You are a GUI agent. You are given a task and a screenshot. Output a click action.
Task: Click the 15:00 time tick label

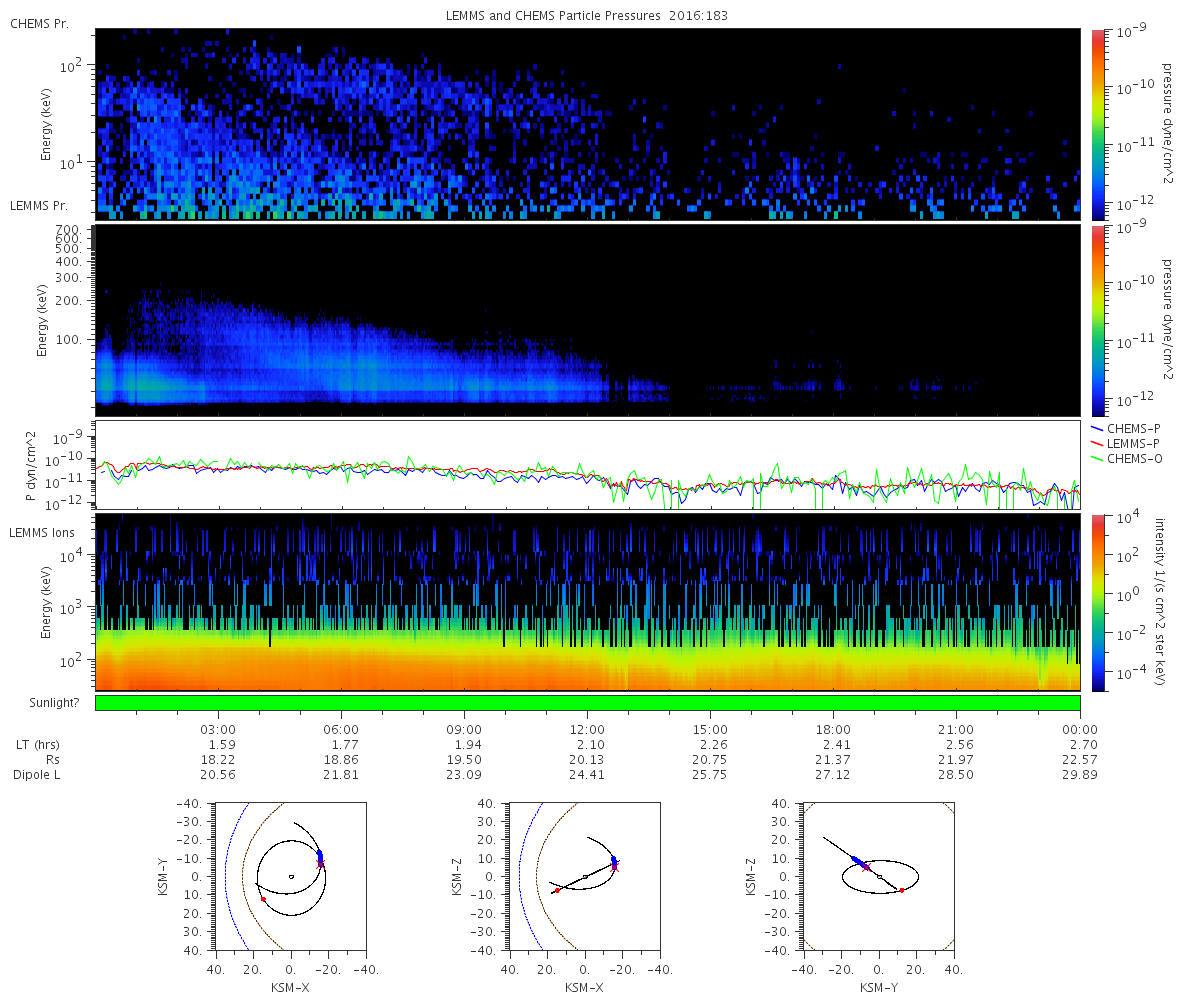pos(710,729)
